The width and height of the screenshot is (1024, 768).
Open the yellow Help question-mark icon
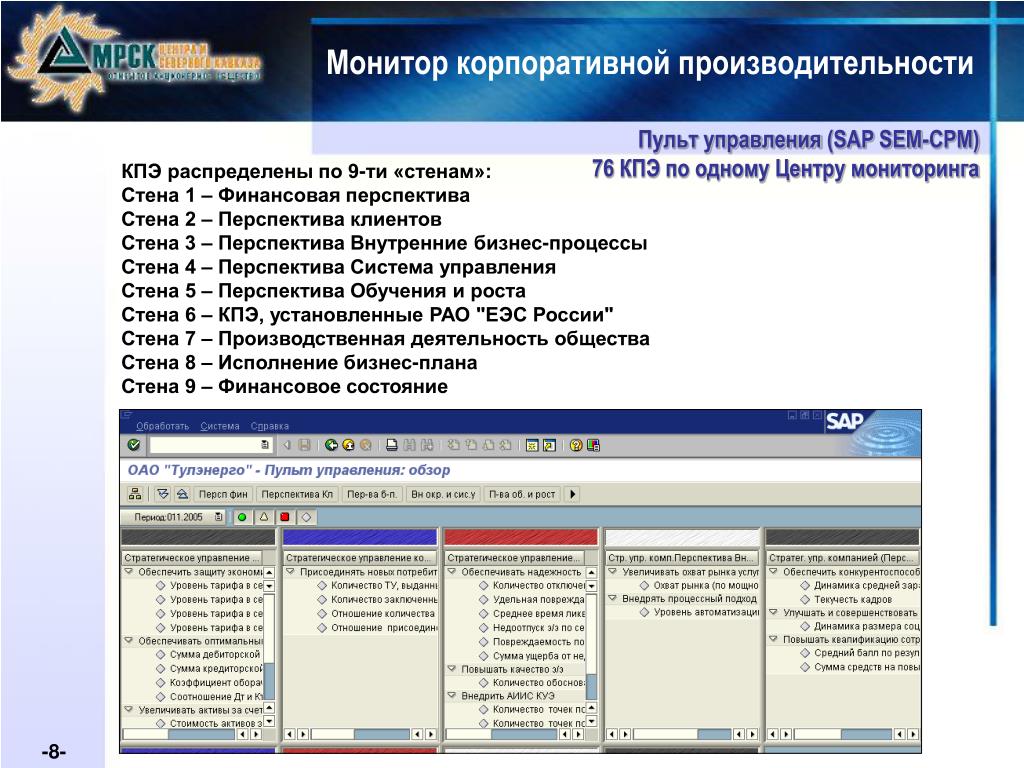point(575,445)
